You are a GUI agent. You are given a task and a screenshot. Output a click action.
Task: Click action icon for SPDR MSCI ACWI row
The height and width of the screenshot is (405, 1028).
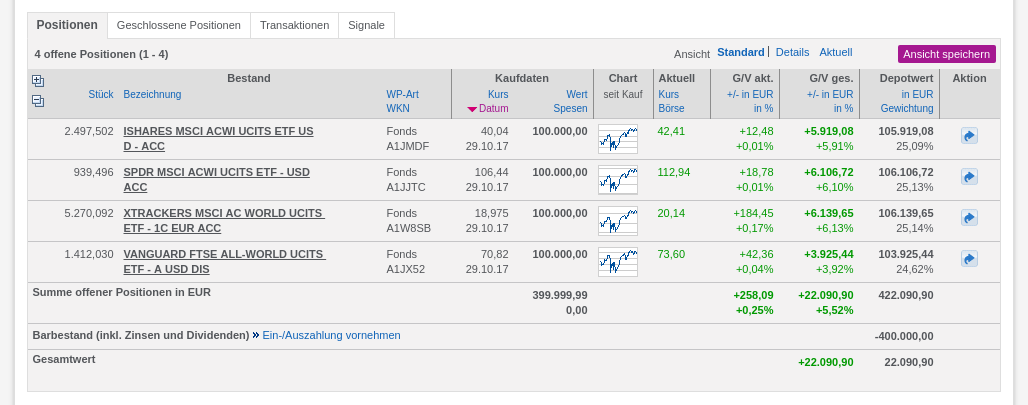pyautogui.click(x=969, y=177)
